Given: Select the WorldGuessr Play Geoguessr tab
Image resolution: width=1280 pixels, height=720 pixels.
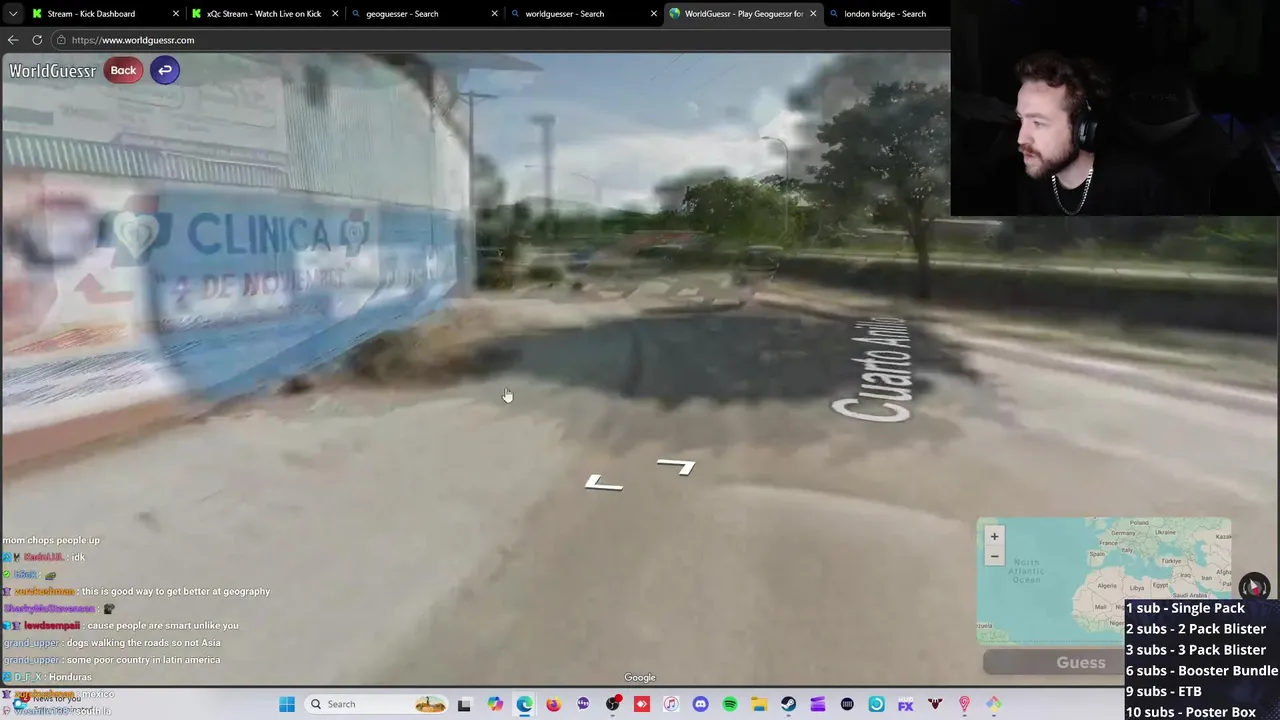Looking at the screenshot, I should click(744, 14).
